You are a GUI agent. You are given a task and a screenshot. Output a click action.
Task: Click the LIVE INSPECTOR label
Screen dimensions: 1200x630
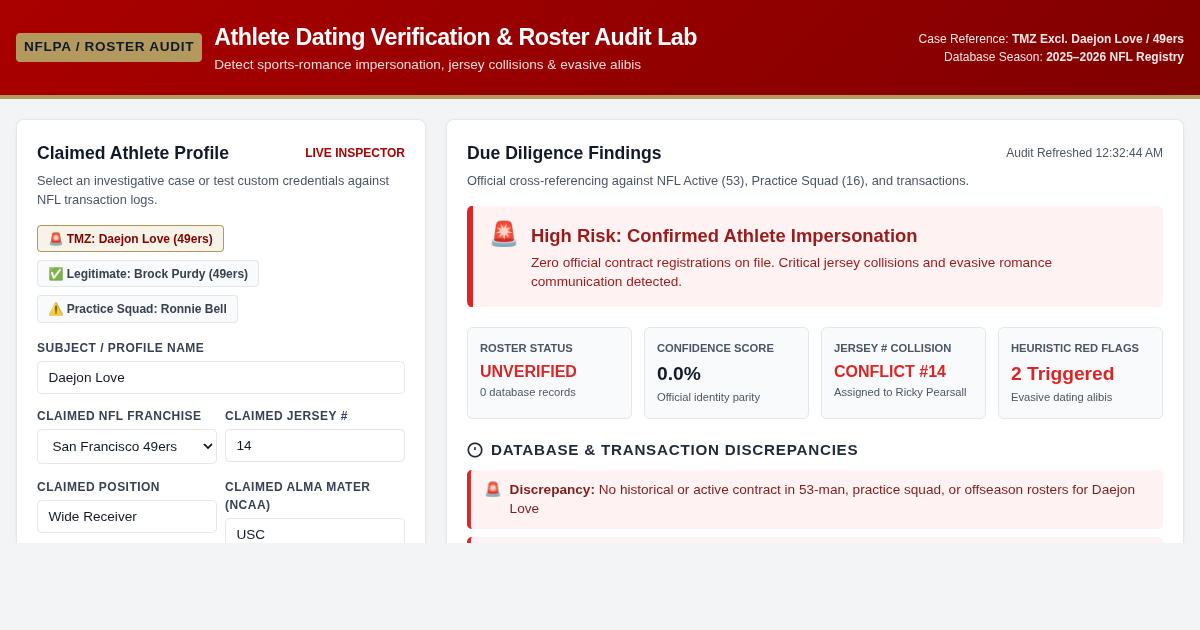tap(355, 153)
